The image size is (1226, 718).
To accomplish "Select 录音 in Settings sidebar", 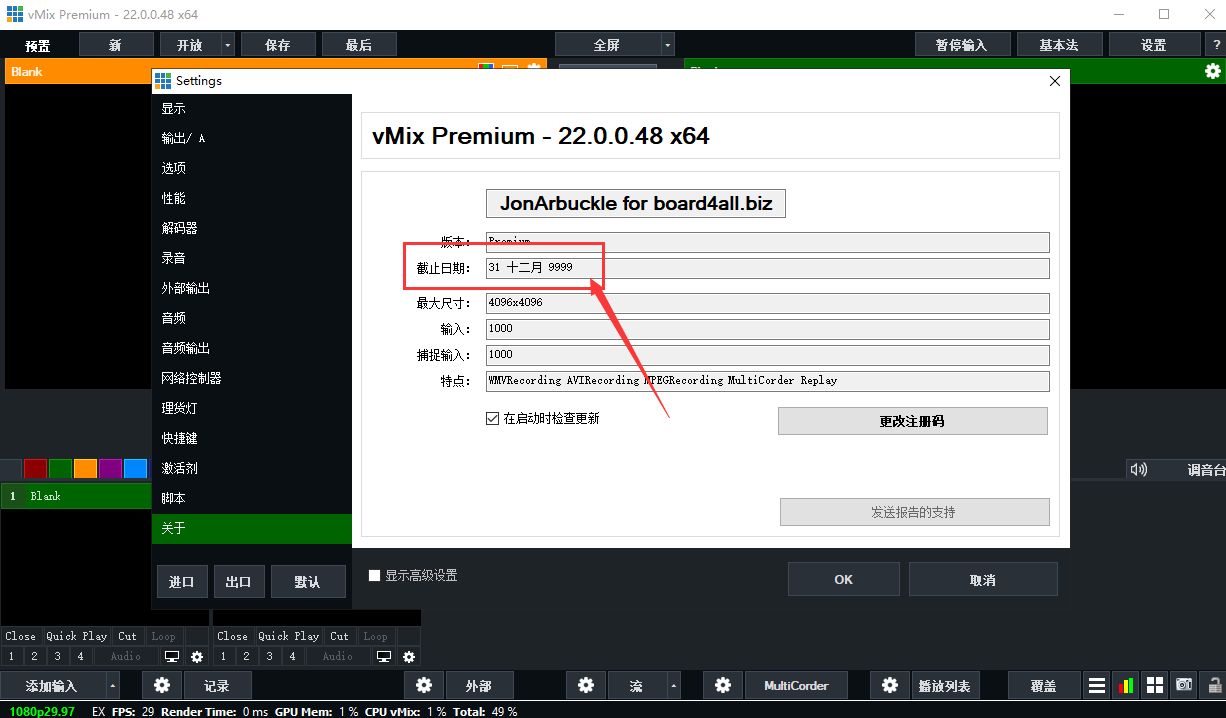I will point(252,259).
